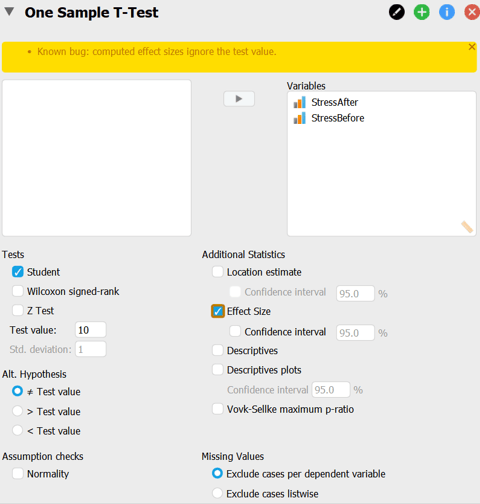This screenshot has width=480, height=504.
Task: Open the blue info help icon
Action: 447,12
